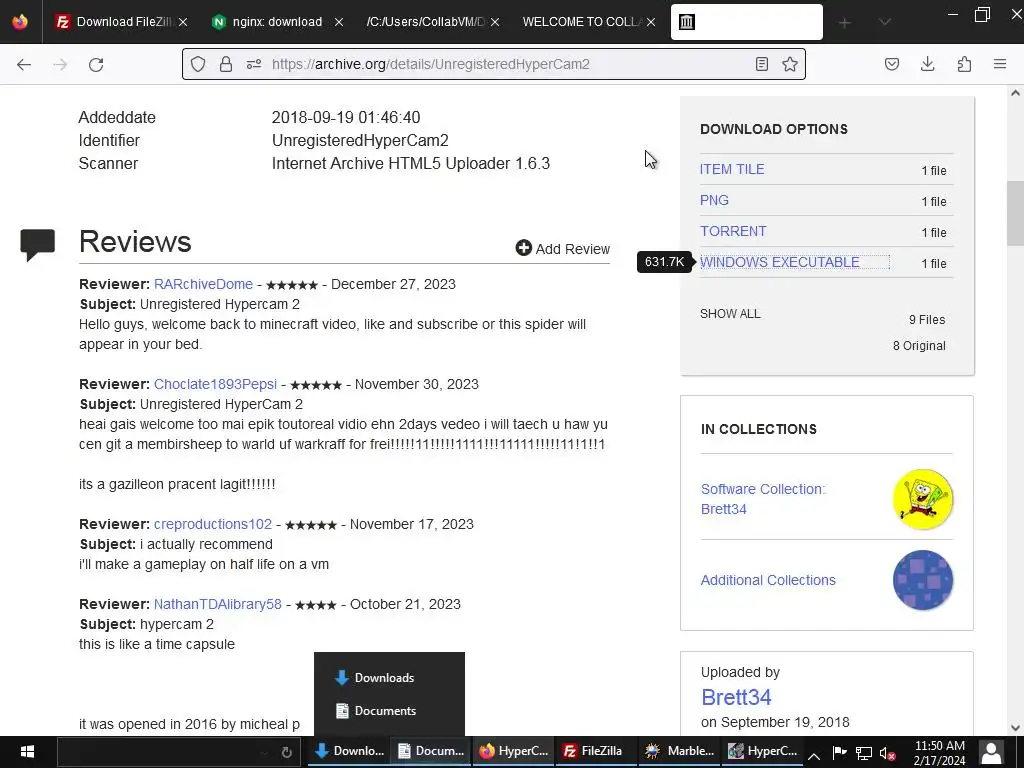The height and width of the screenshot is (768, 1024).
Task: Download the TORRENT file
Action: (x=733, y=231)
